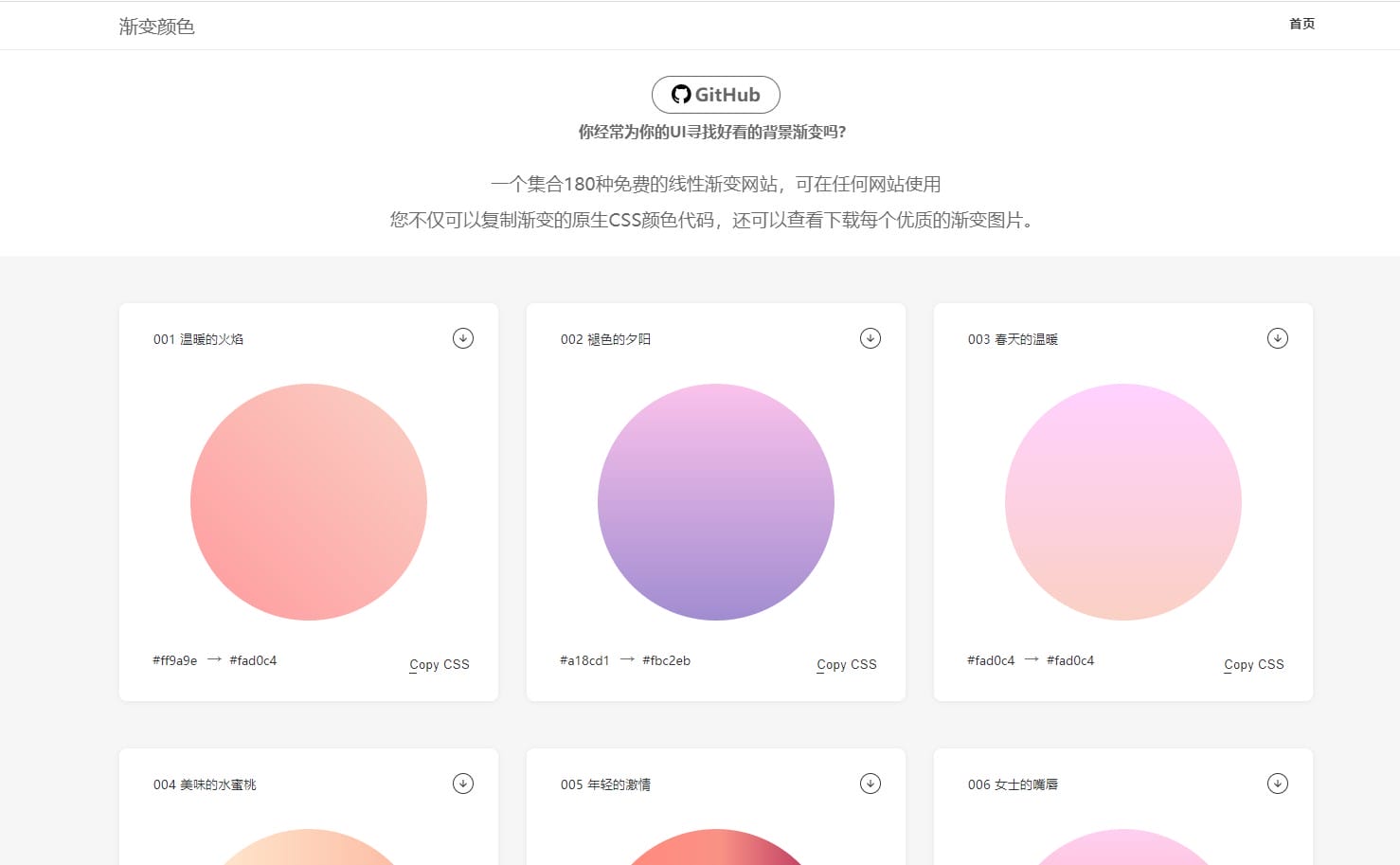Copy CSS for 001 温暖的火焰
The height and width of the screenshot is (865, 1400).
coord(440,664)
